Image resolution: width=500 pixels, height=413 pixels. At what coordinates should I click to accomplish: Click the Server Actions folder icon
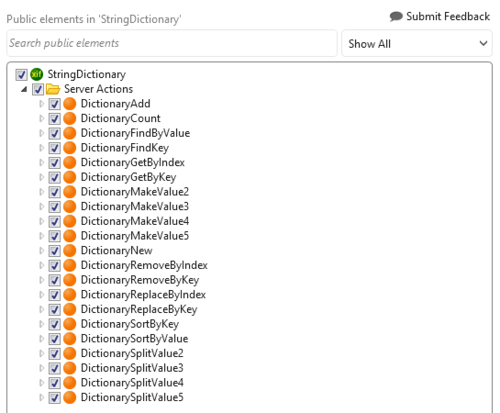53,89
